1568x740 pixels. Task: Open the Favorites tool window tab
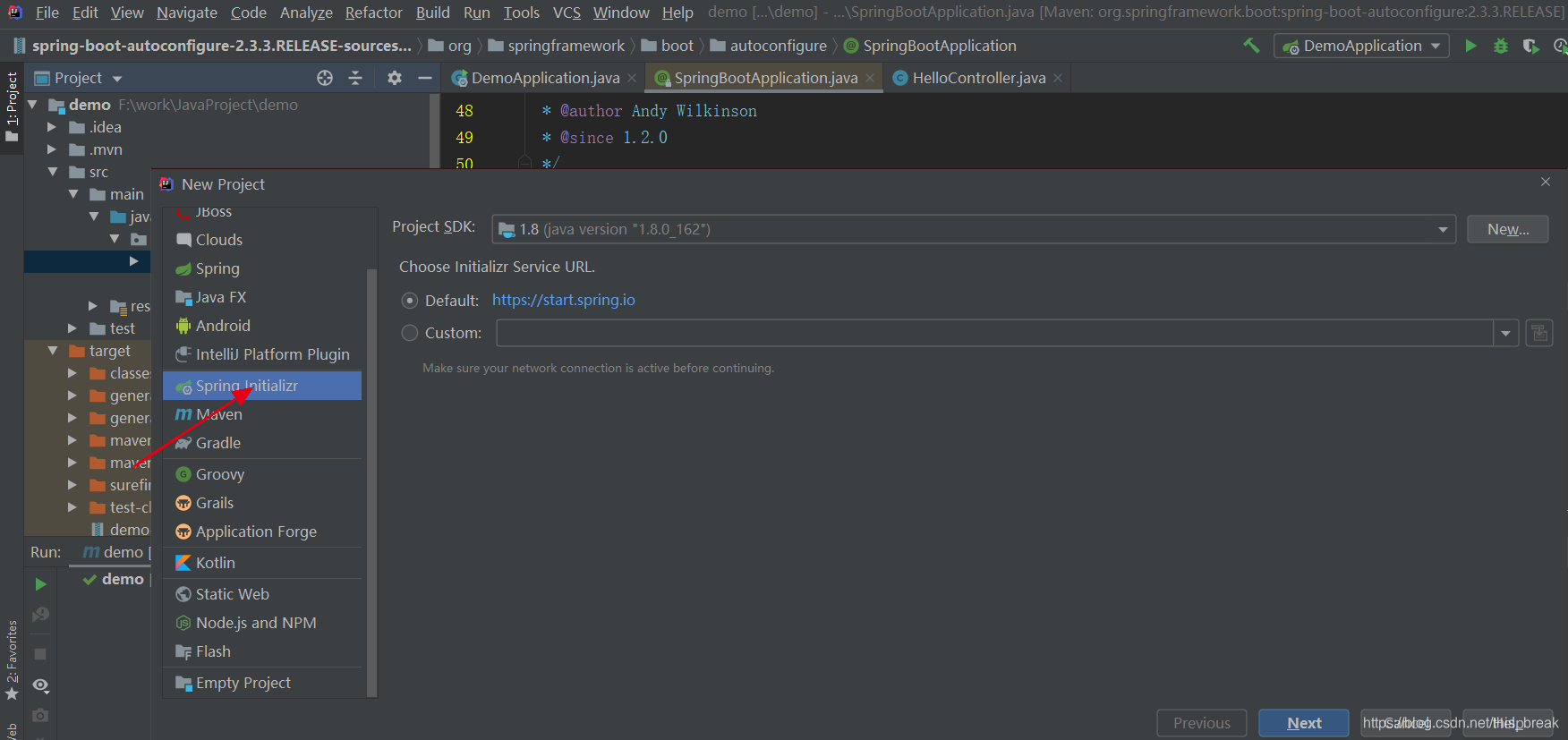[12, 660]
